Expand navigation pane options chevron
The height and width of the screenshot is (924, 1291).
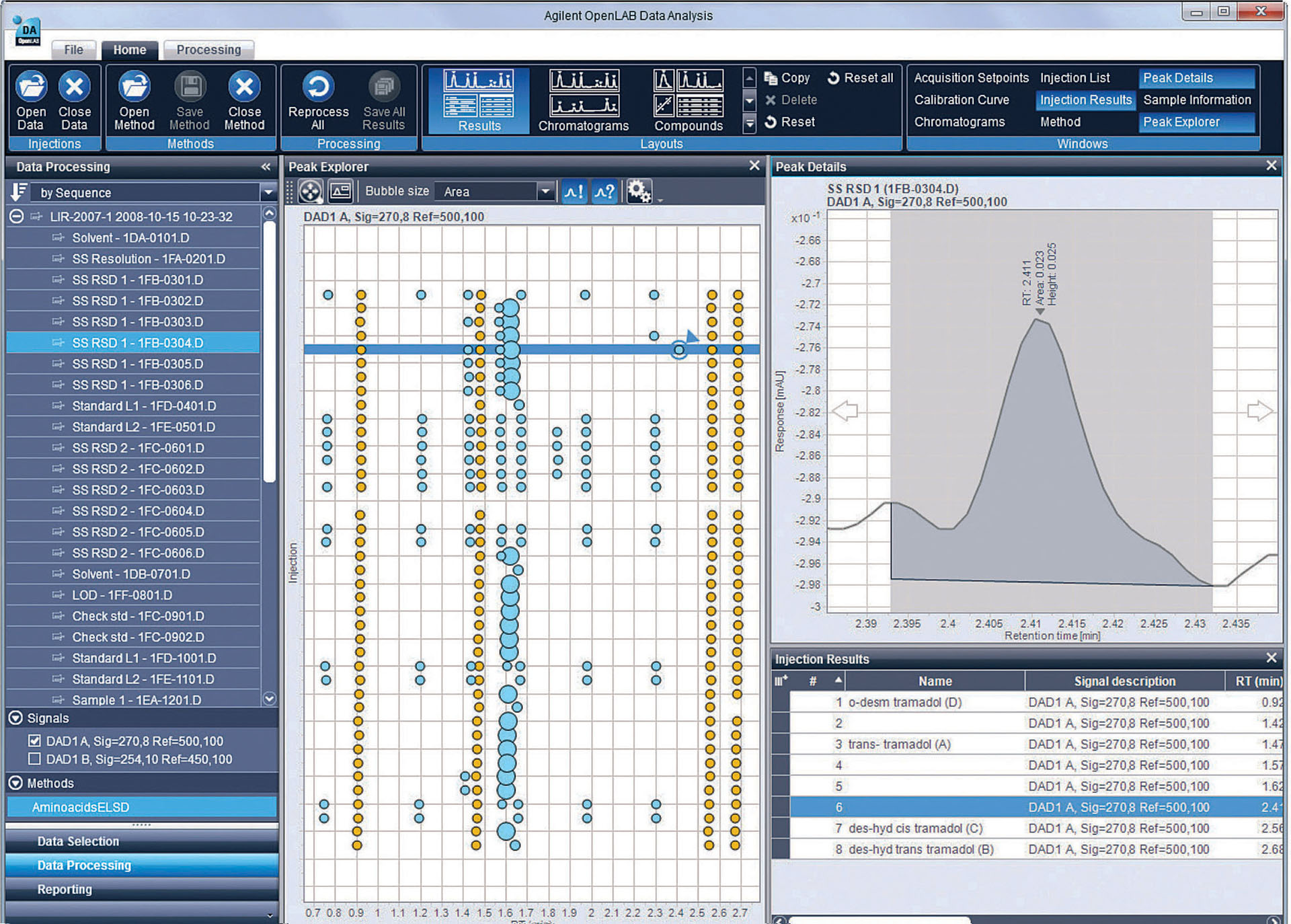270,915
